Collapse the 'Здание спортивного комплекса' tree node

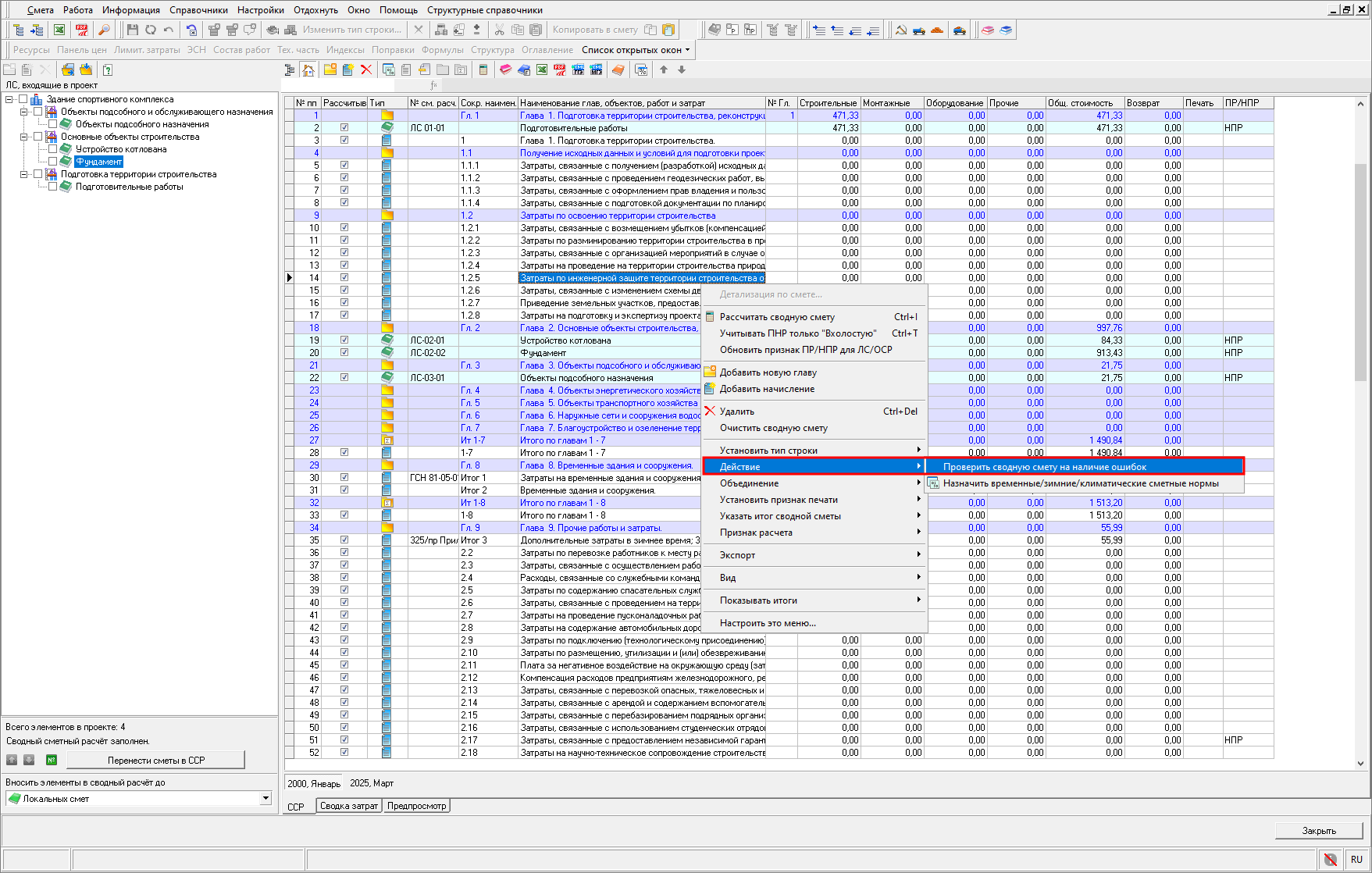coord(9,99)
